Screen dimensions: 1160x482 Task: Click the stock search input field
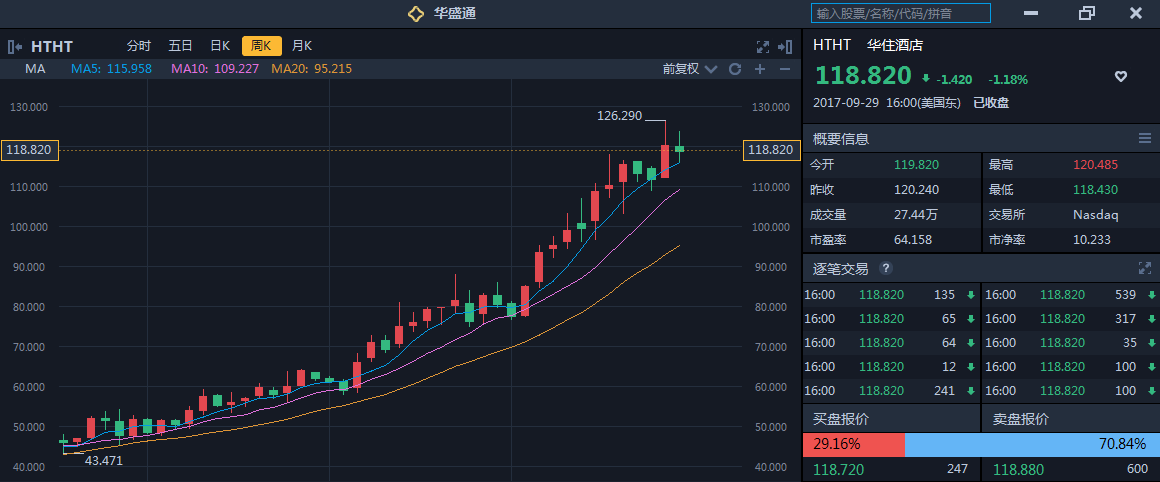tap(900, 13)
